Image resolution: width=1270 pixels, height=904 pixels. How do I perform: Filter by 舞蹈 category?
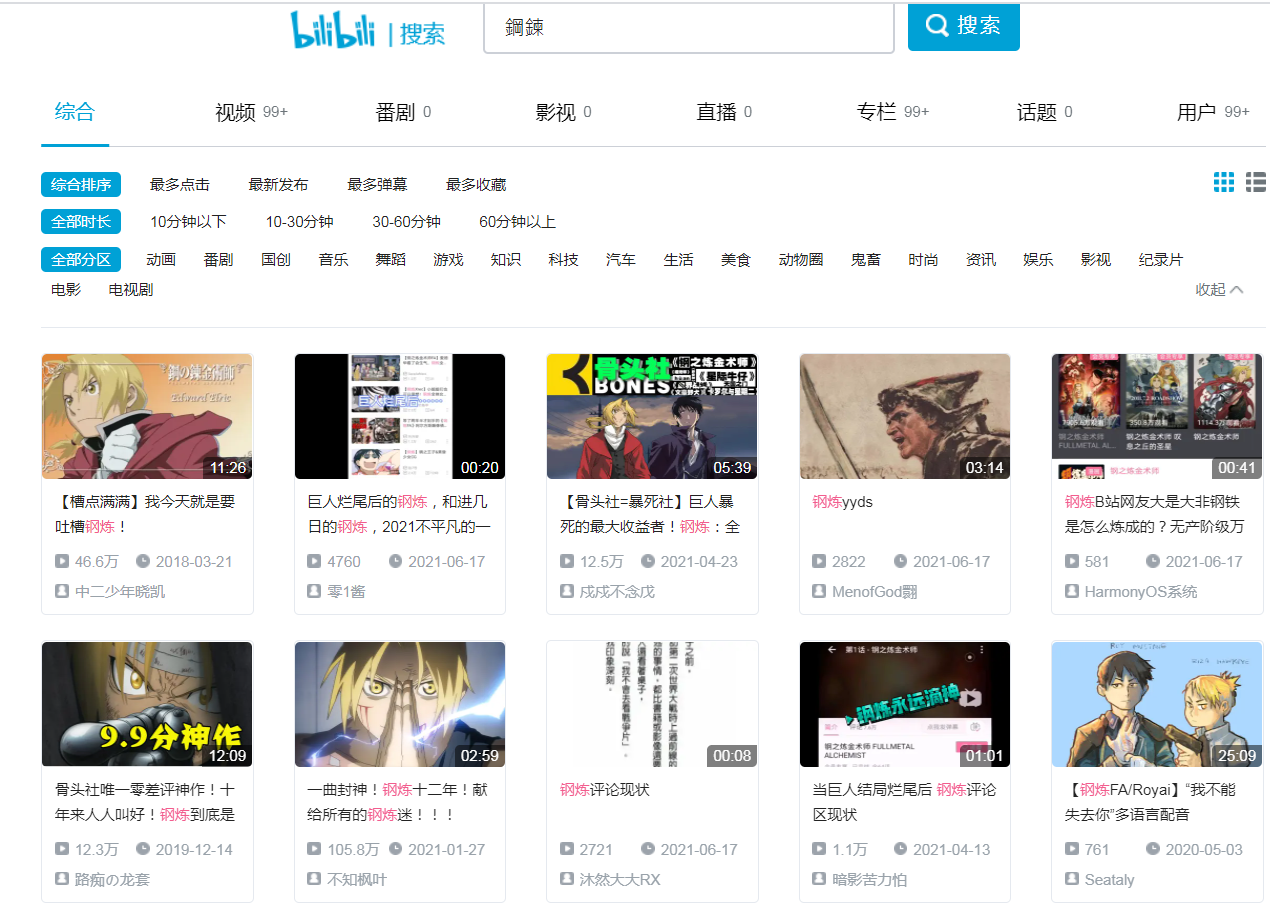tap(391, 260)
